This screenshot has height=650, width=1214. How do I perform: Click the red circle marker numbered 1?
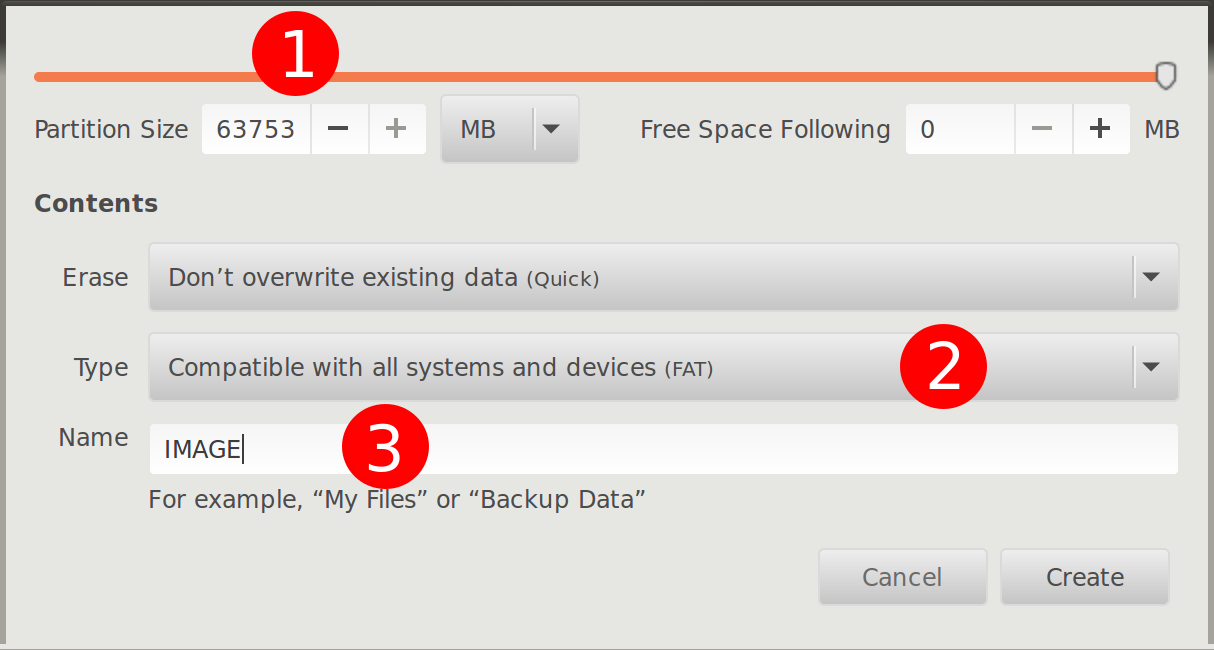[296, 57]
